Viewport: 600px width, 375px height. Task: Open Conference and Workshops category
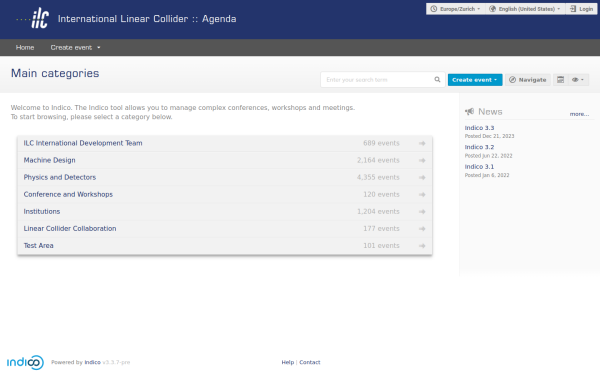tap(68, 194)
